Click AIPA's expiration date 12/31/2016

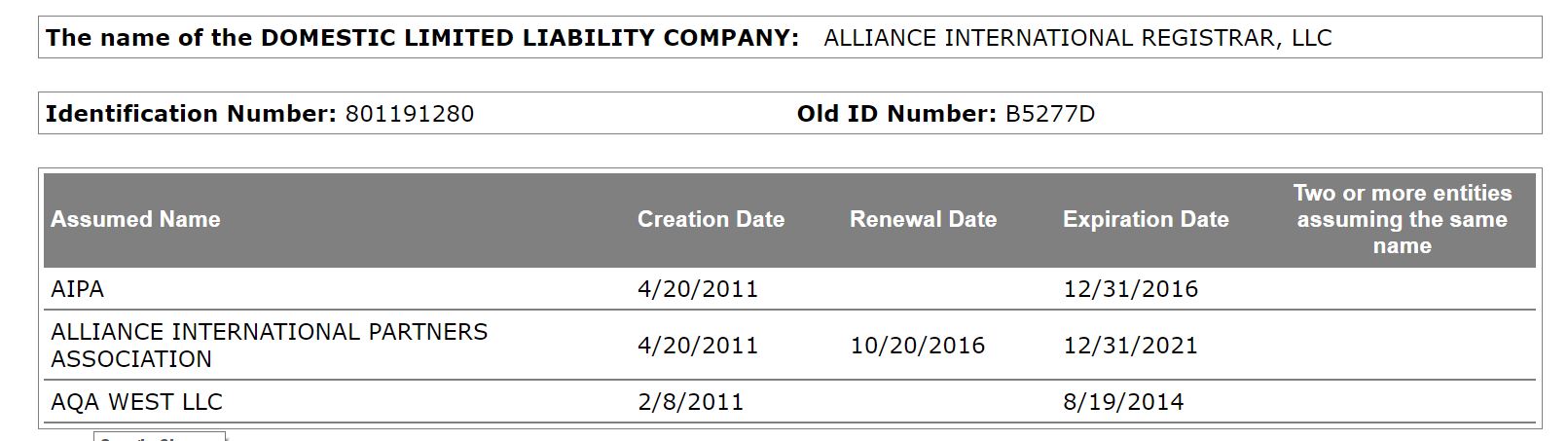point(1130,289)
